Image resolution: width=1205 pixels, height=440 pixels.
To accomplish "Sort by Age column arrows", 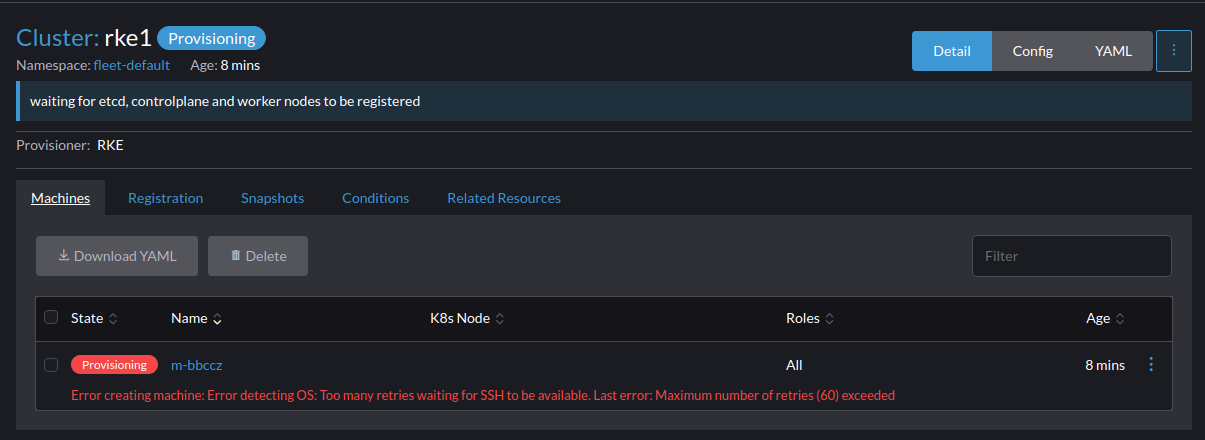I will pos(1120,319).
